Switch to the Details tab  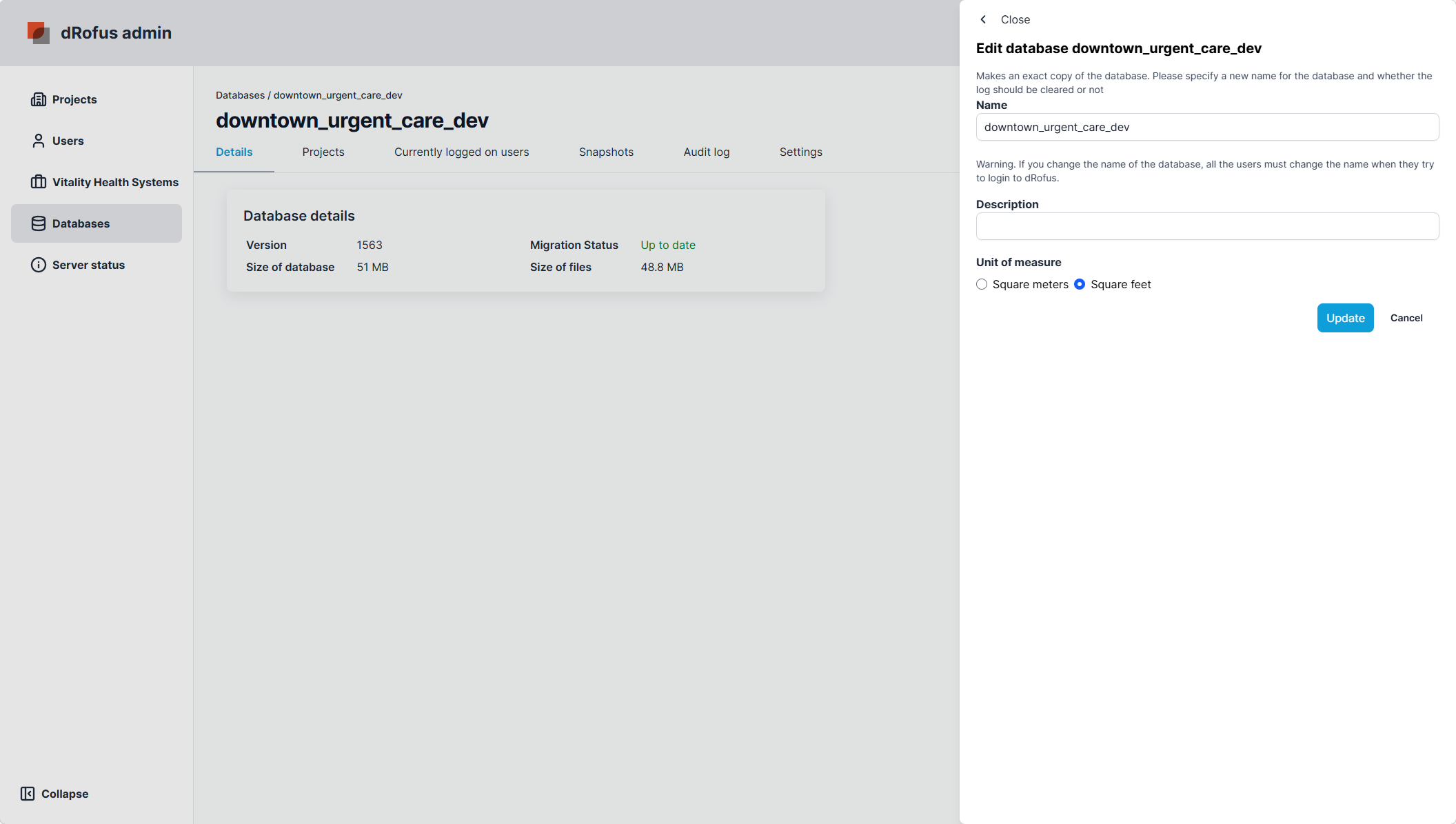(x=234, y=152)
